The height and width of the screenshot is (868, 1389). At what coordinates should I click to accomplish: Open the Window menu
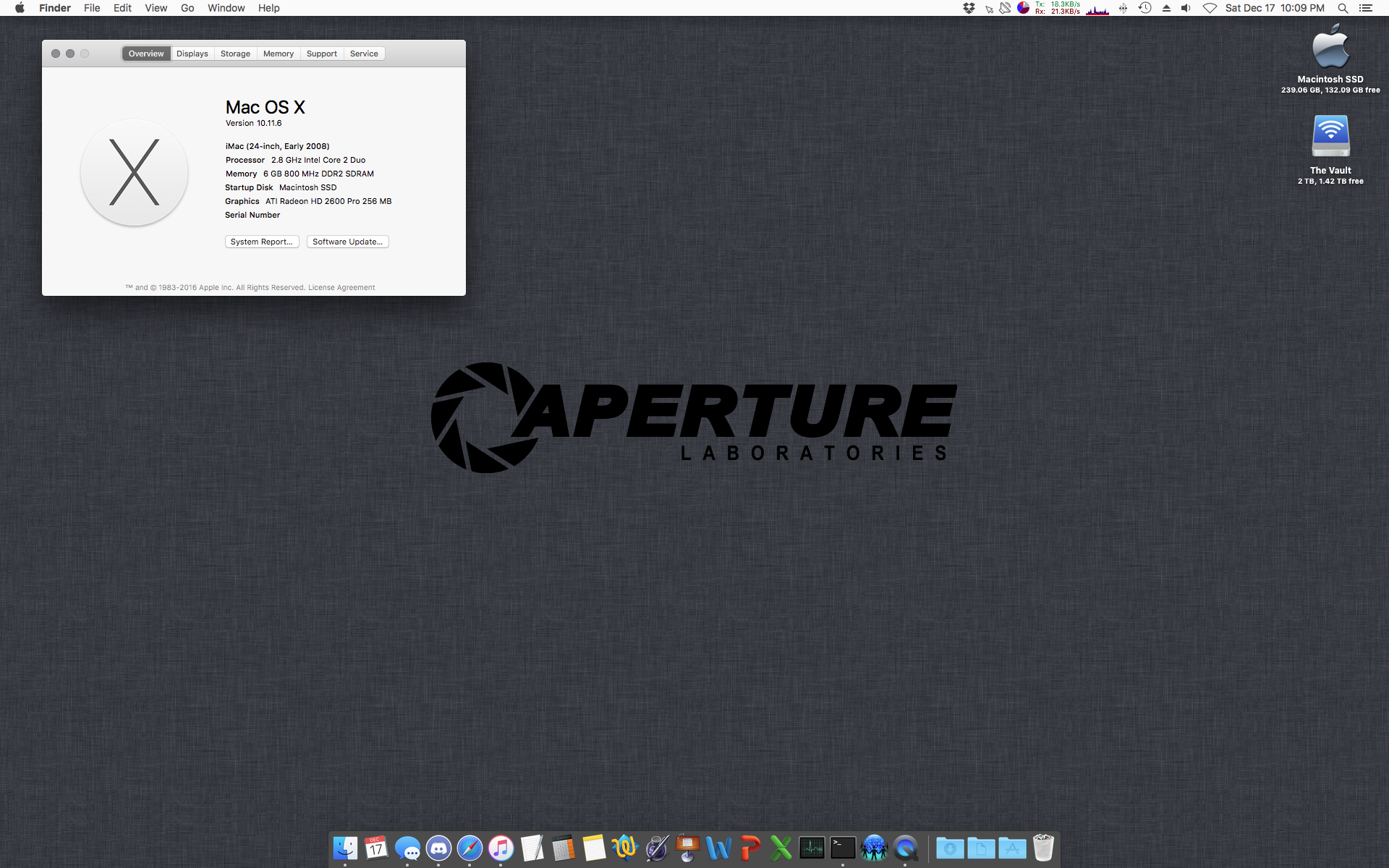(226, 8)
